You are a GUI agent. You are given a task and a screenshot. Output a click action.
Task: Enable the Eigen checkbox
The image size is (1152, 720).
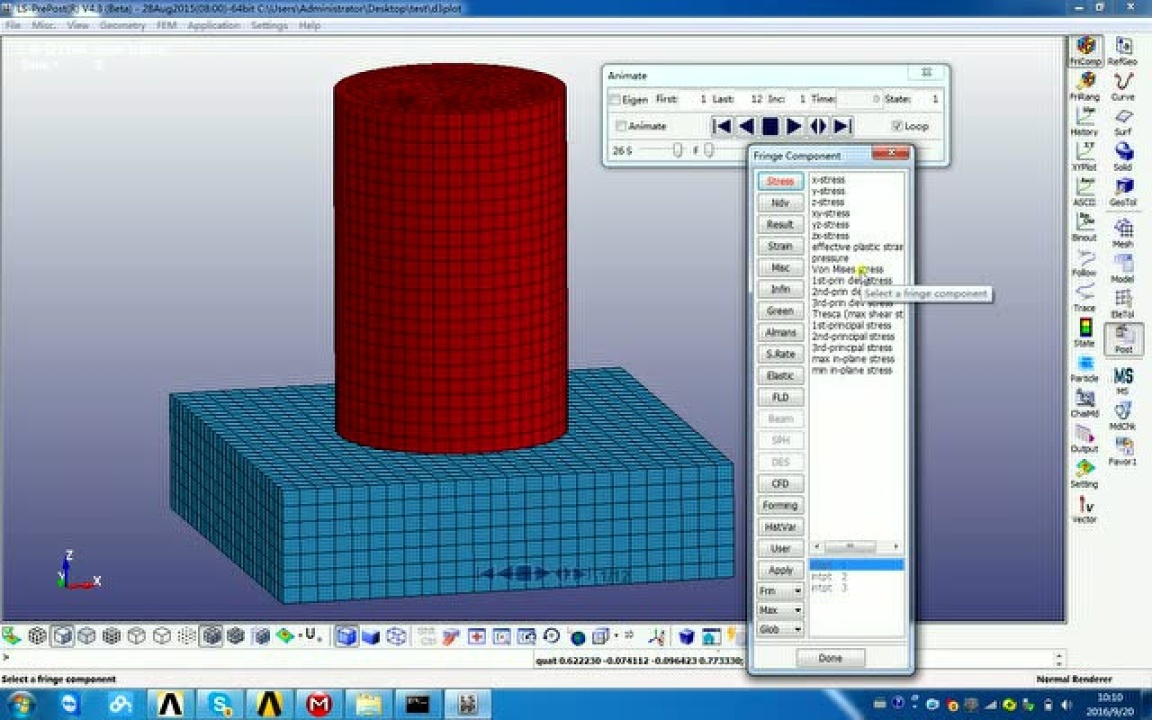coord(616,100)
